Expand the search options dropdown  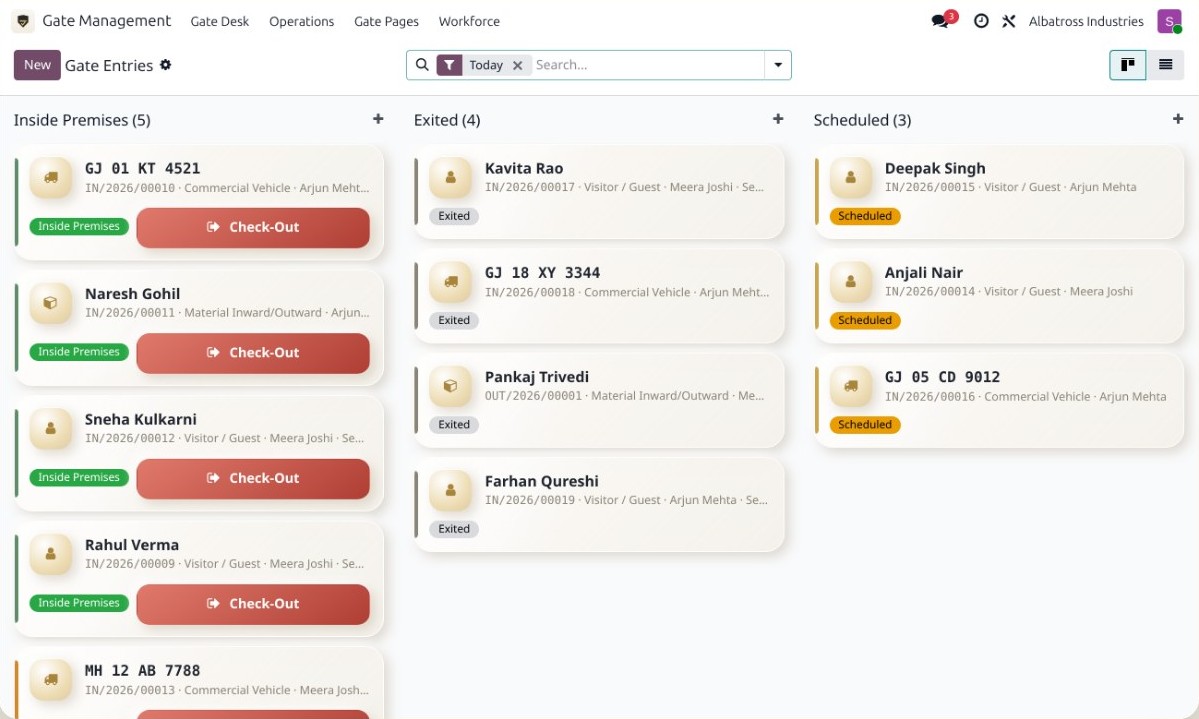[x=778, y=65]
